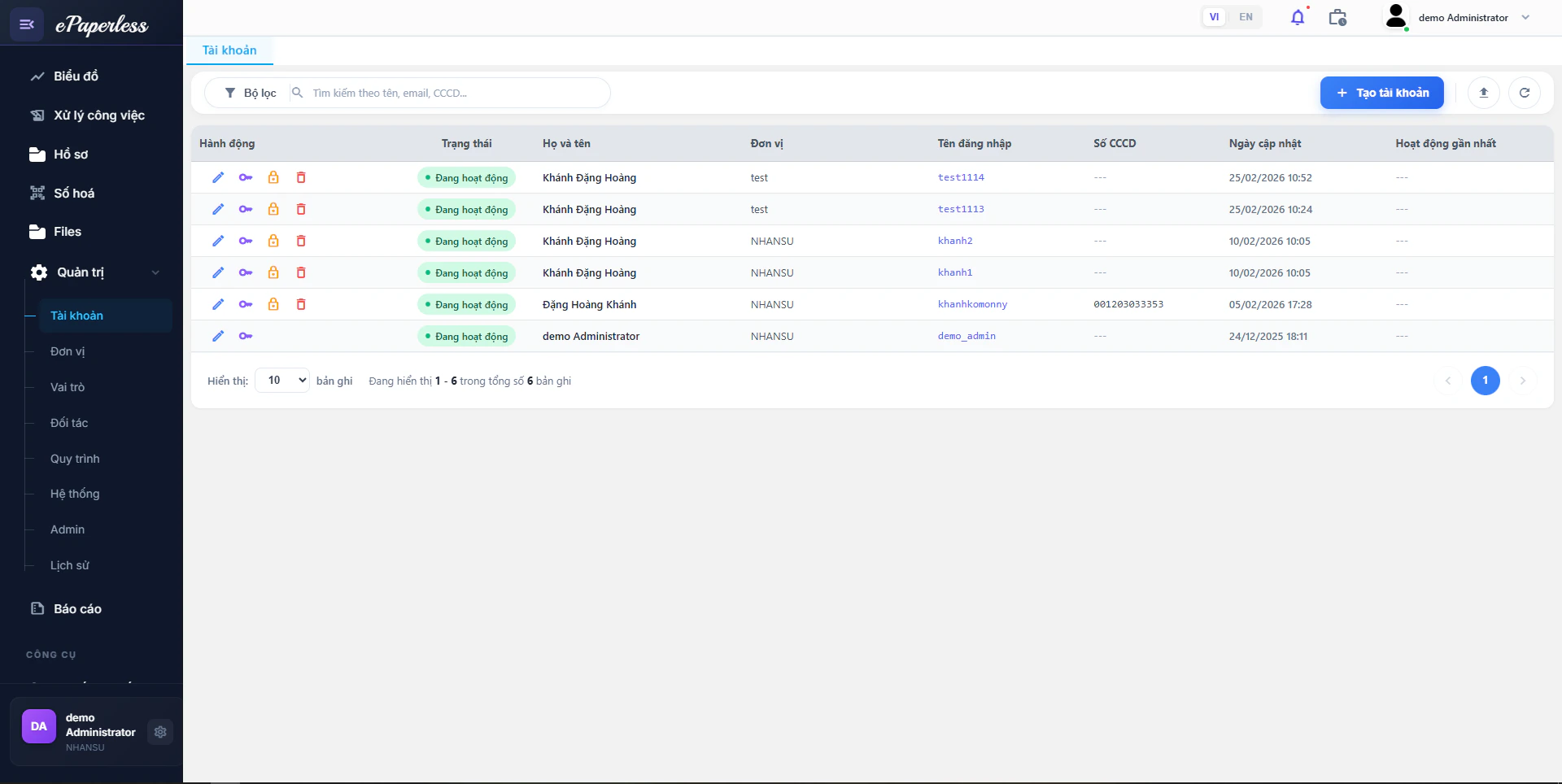Click the CCCD number 001203033353
1562x784 pixels.
point(1128,304)
